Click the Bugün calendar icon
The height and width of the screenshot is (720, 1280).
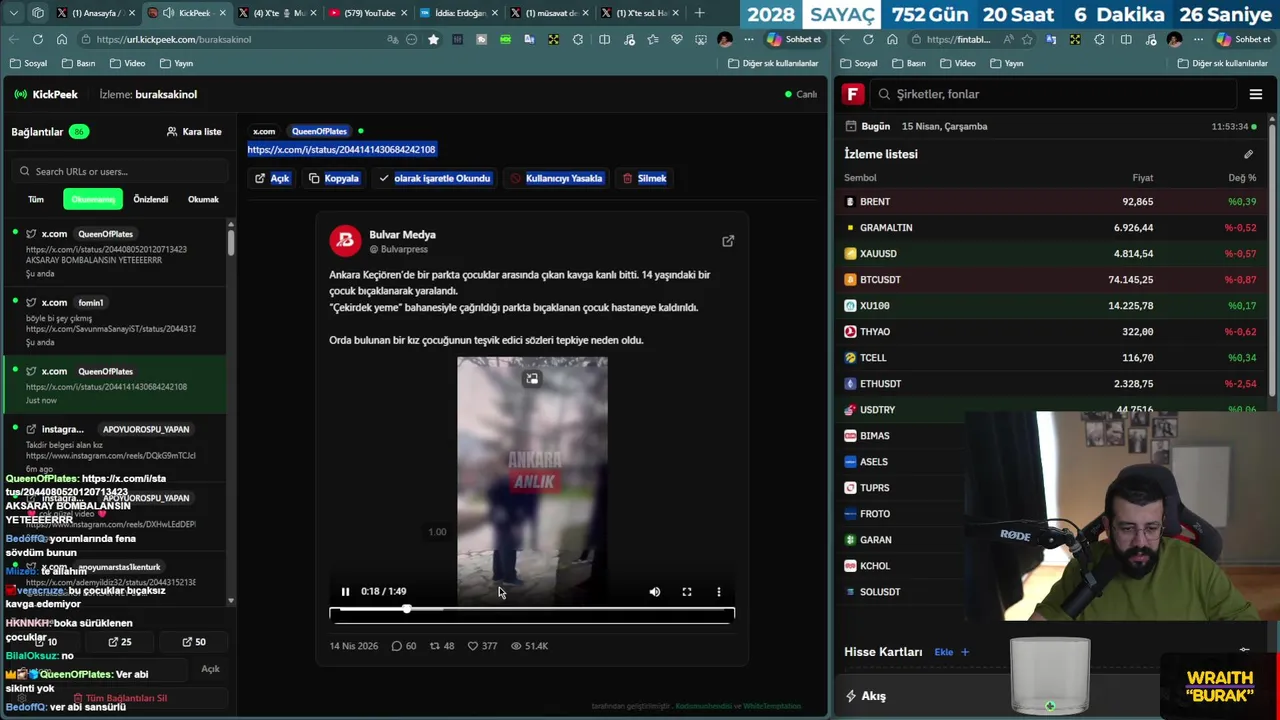tap(851, 127)
